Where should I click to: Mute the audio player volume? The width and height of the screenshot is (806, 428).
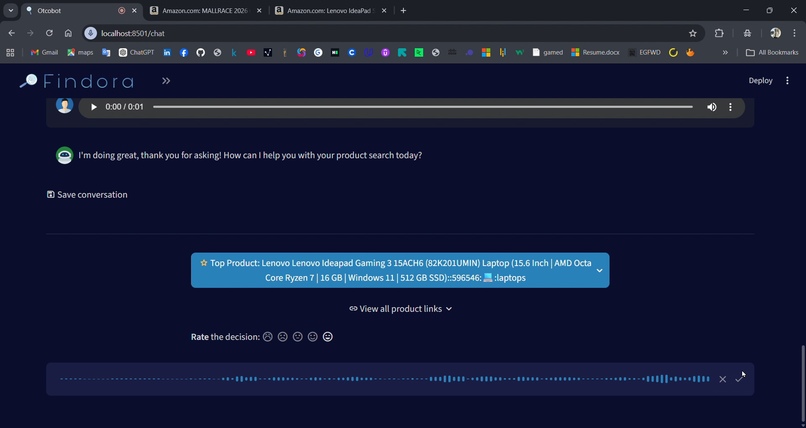711,107
